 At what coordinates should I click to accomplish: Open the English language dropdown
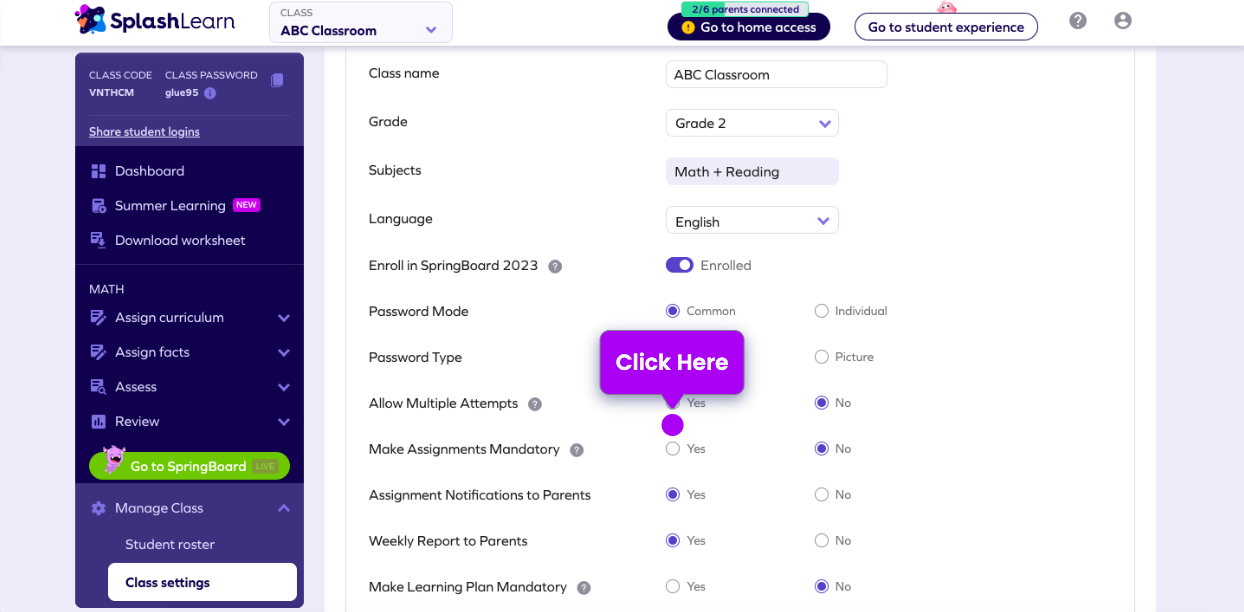click(x=752, y=221)
